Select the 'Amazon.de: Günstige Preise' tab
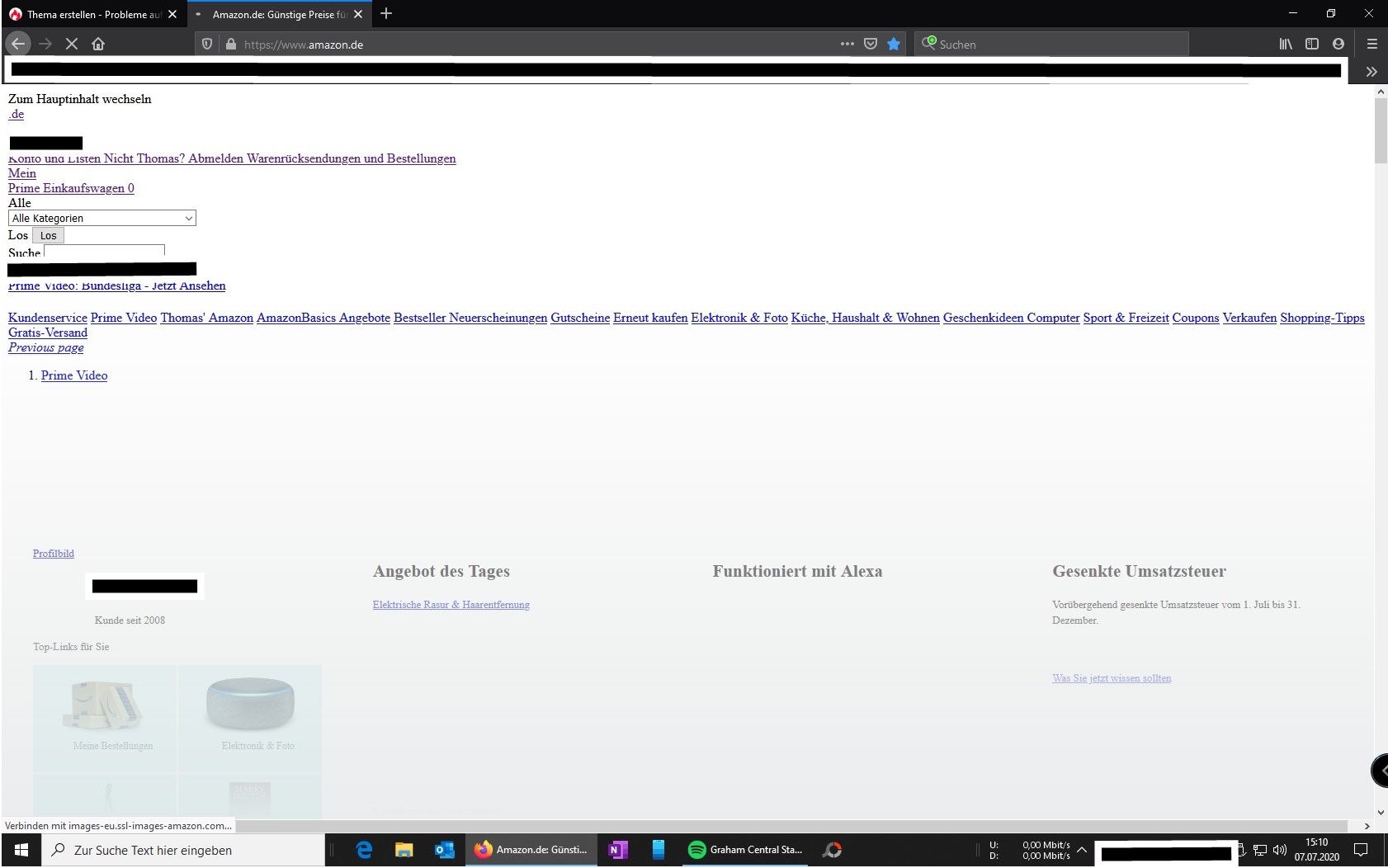The height and width of the screenshot is (868, 1388). click(x=279, y=14)
